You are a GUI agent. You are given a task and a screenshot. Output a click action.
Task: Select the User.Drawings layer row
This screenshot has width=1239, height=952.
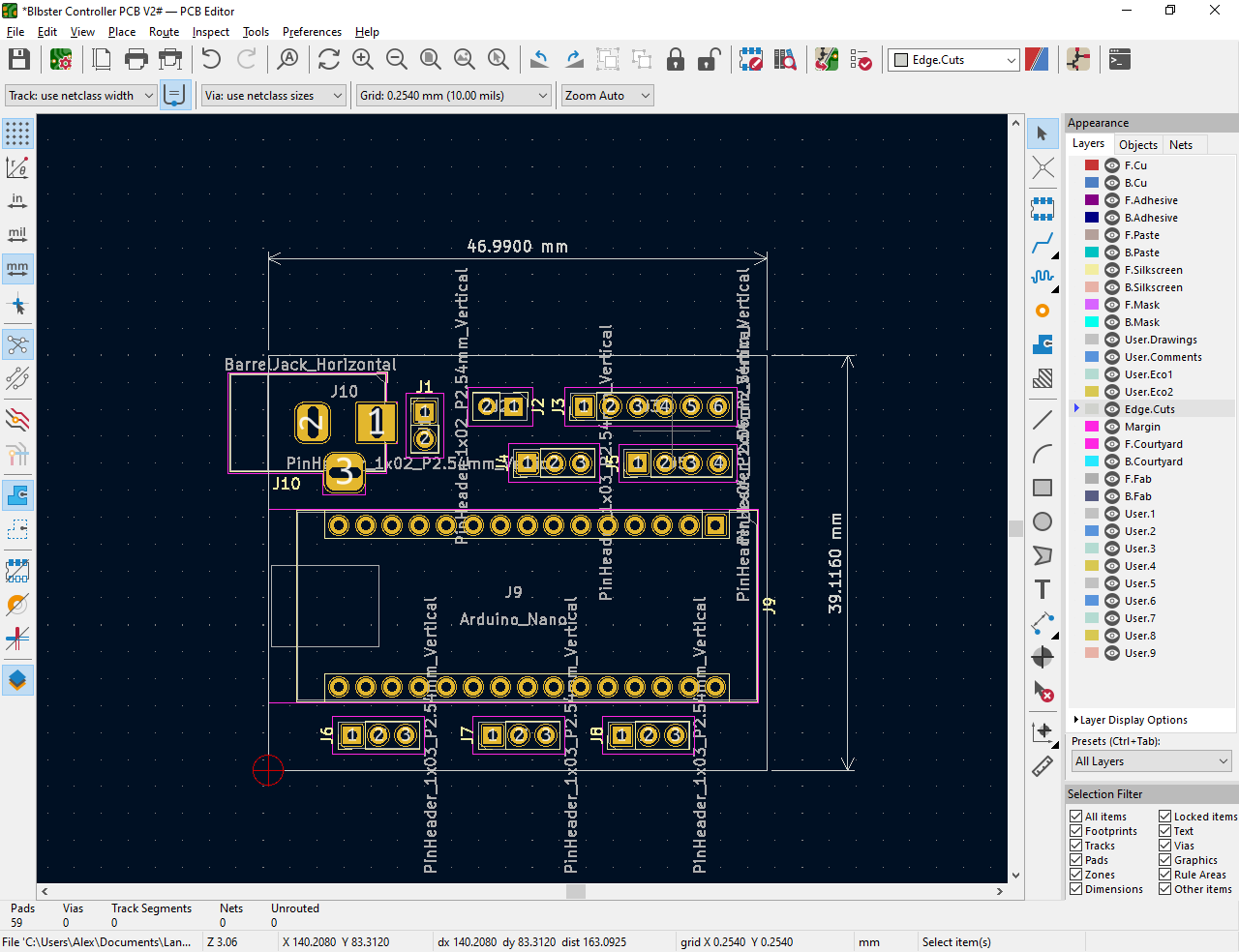tap(1152, 340)
